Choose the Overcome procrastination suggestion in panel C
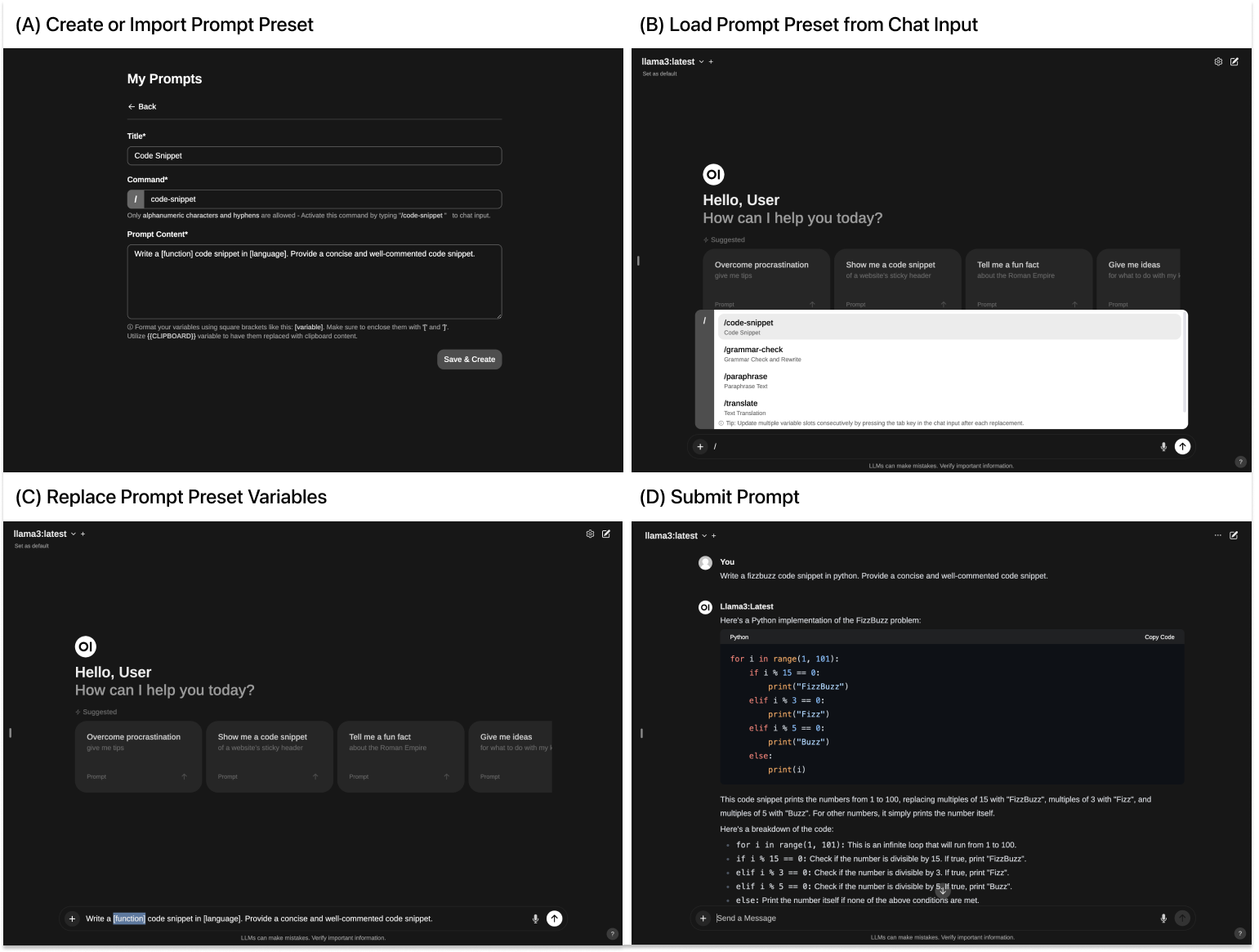The width and height of the screenshot is (1259, 952). pyautogui.click(x=138, y=757)
